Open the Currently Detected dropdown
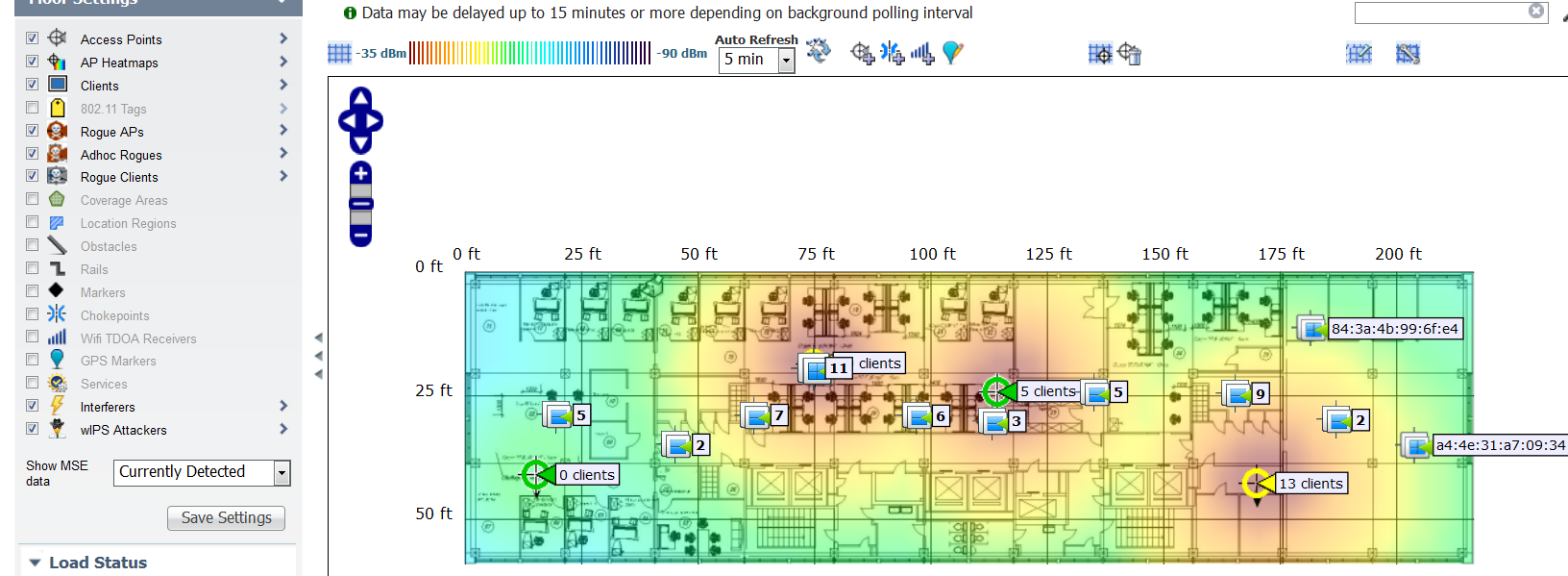 click(x=203, y=472)
